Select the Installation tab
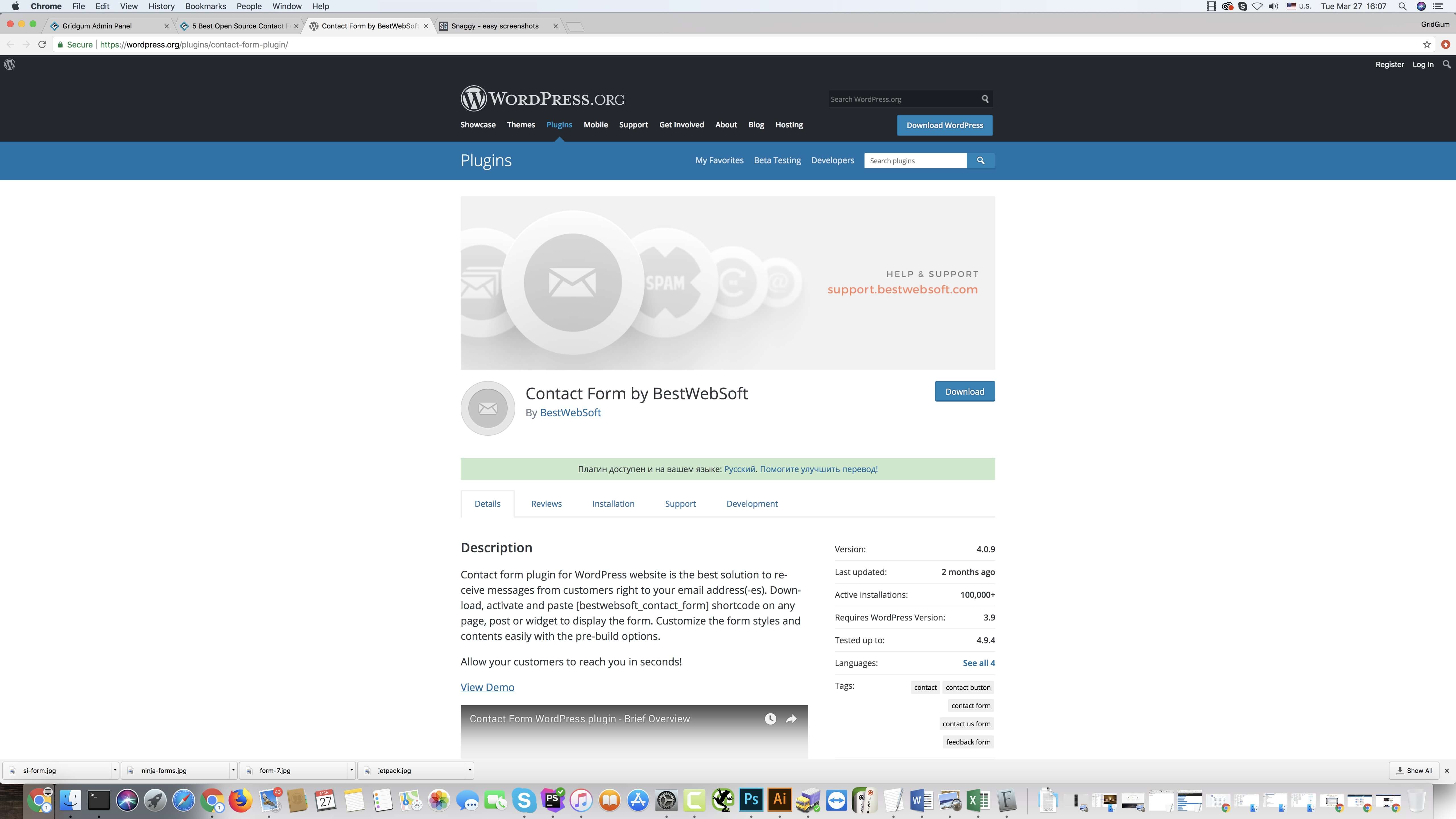The height and width of the screenshot is (819, 1456). (x=613, y=504)
